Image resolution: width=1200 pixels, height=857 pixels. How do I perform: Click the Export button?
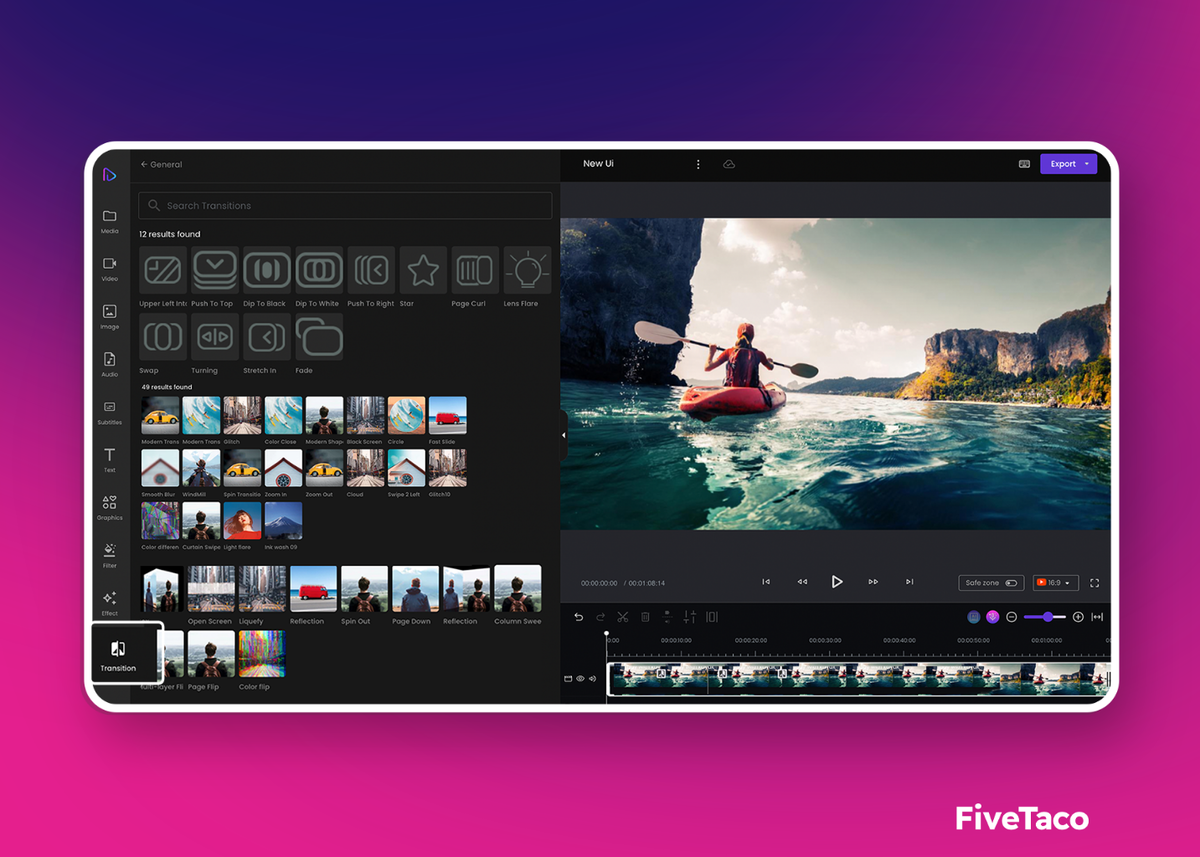pos(1068,164)
